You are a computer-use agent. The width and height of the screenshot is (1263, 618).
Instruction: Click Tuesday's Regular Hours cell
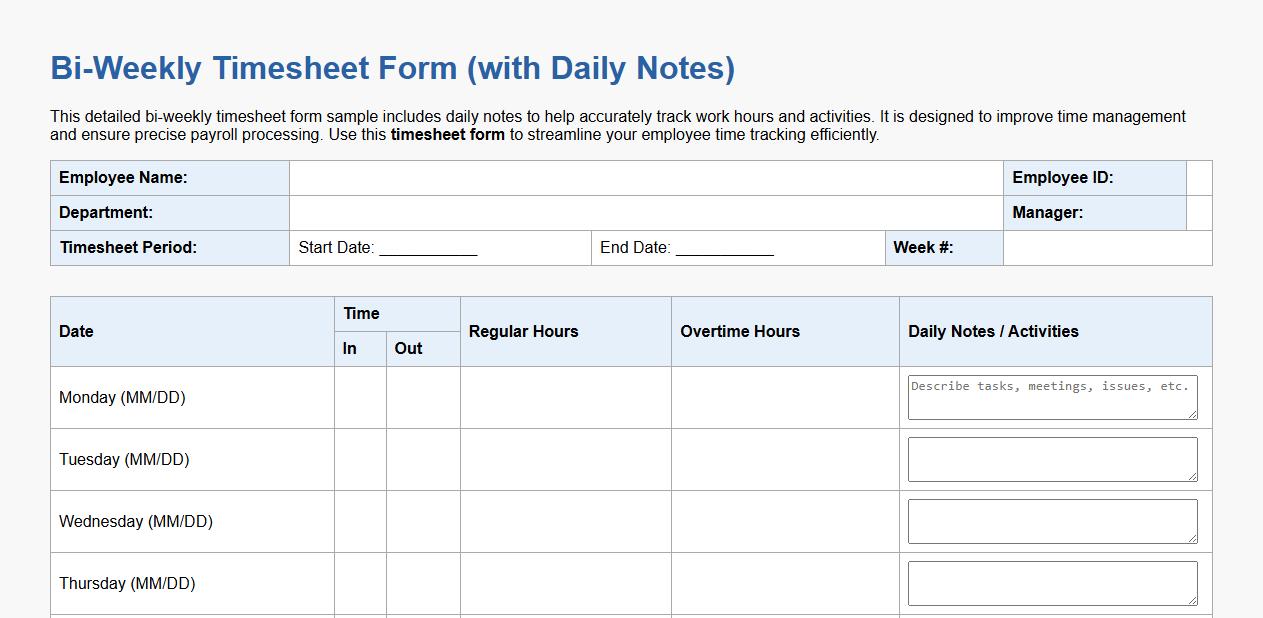(x=565, y=459)
